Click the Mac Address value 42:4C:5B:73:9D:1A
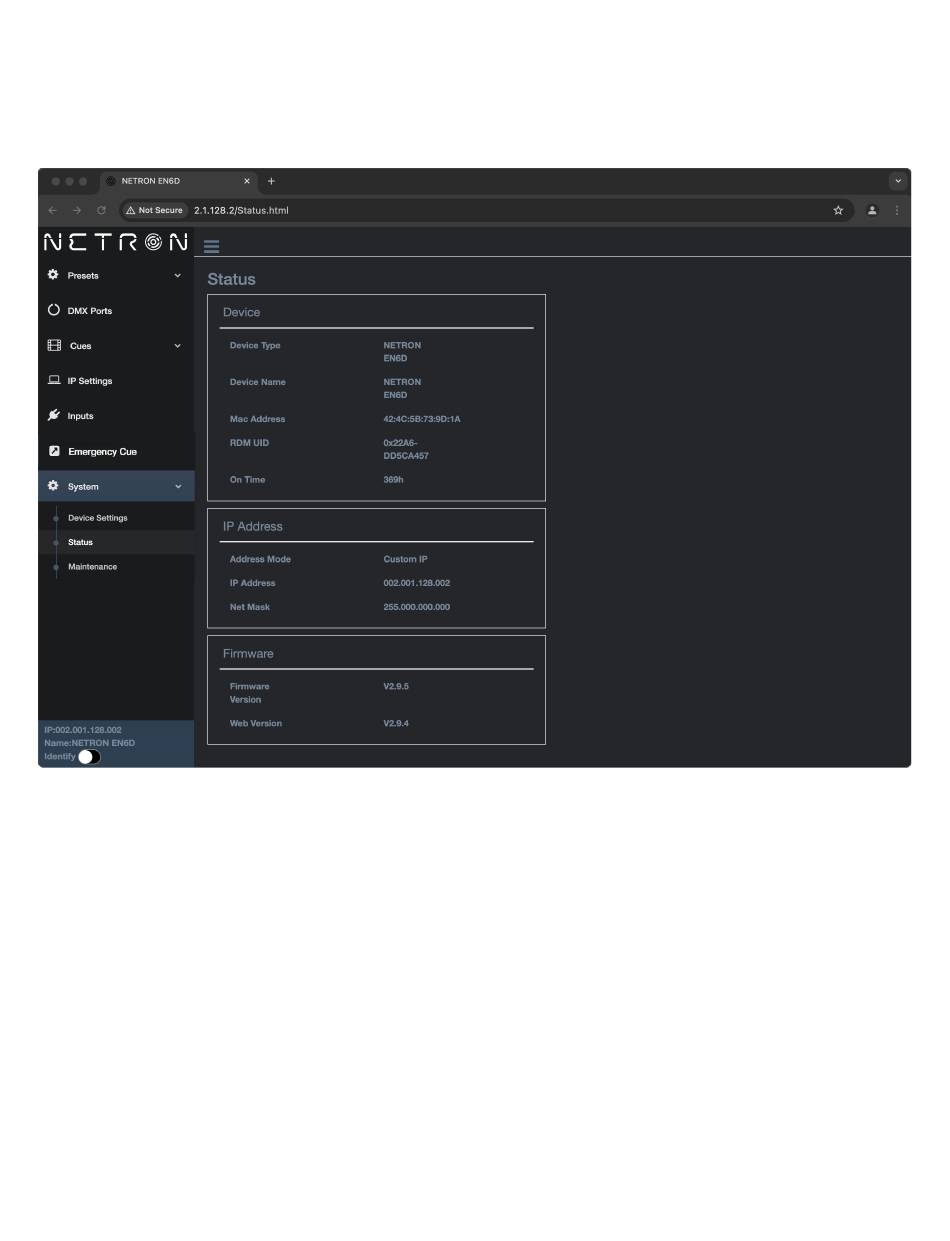Viewport: 950px width, 1241px height. 422,419
